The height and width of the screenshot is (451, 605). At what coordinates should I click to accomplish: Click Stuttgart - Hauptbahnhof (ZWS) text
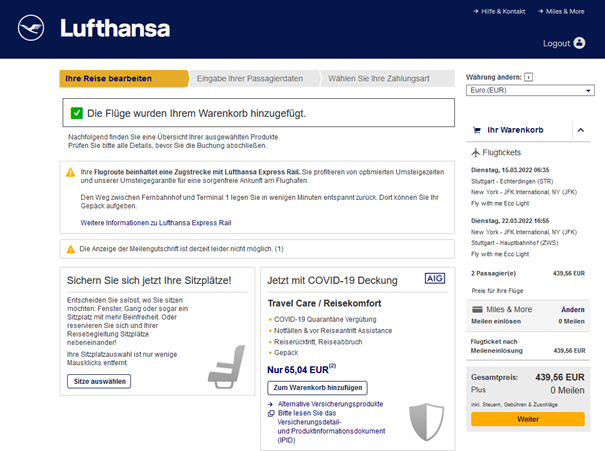tap(514, 243)
